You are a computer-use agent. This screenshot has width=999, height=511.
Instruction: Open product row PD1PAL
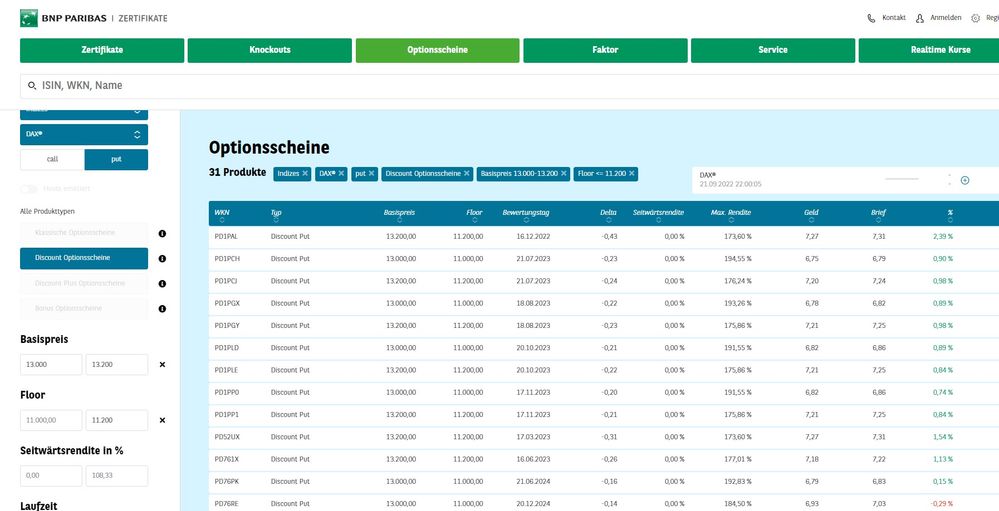tap(604, 236)
